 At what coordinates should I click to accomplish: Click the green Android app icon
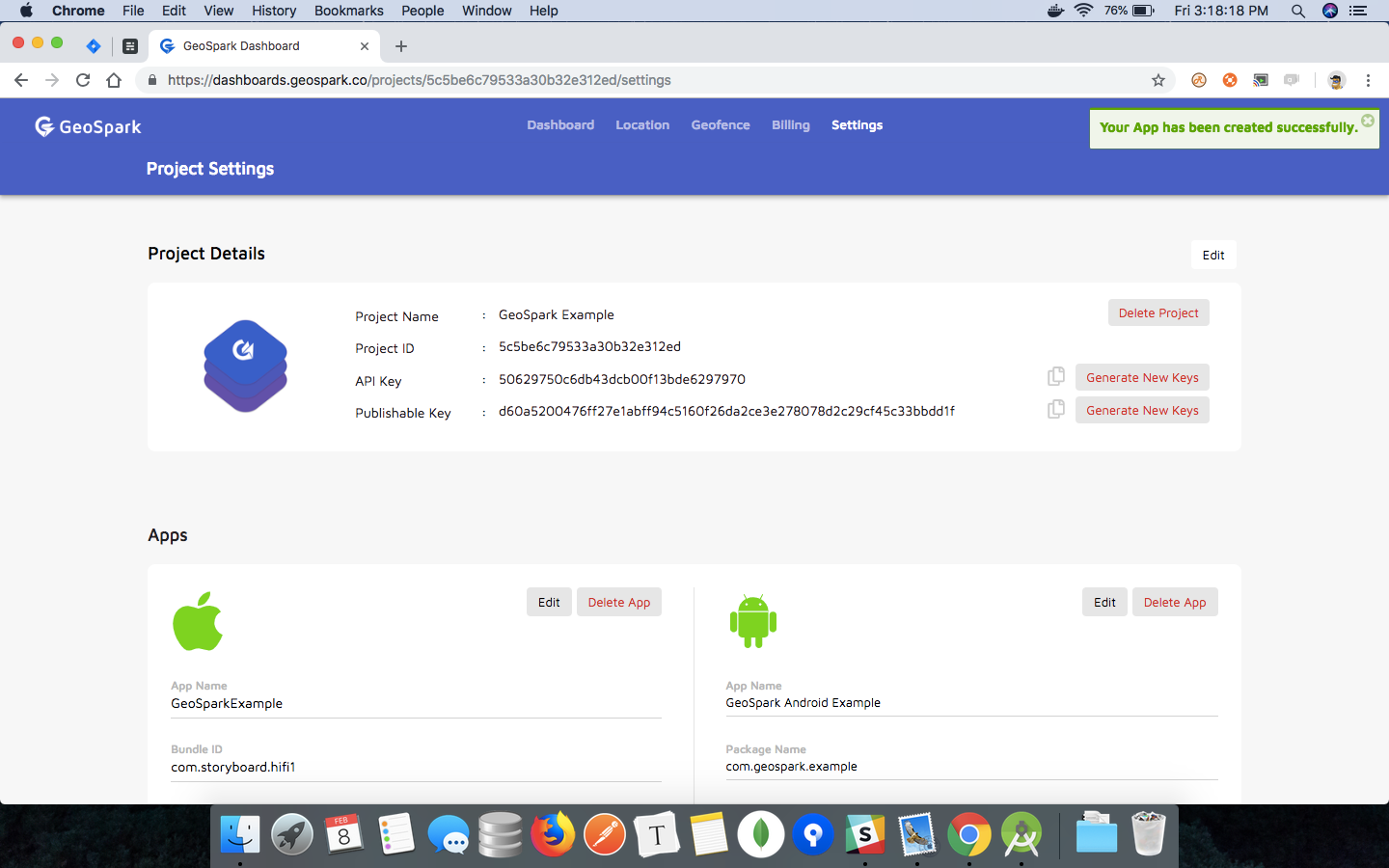click(x=753, y=621)
